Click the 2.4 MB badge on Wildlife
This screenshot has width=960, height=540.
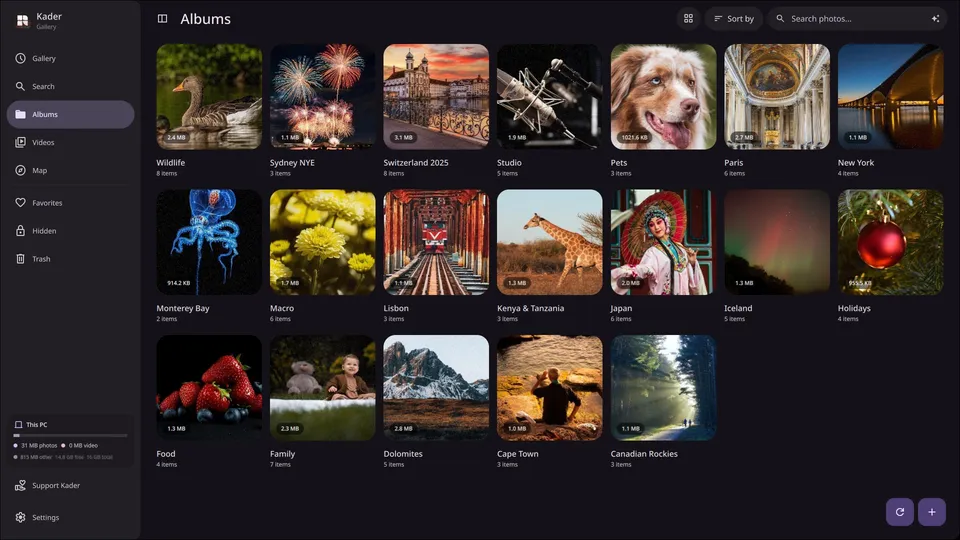176,138
